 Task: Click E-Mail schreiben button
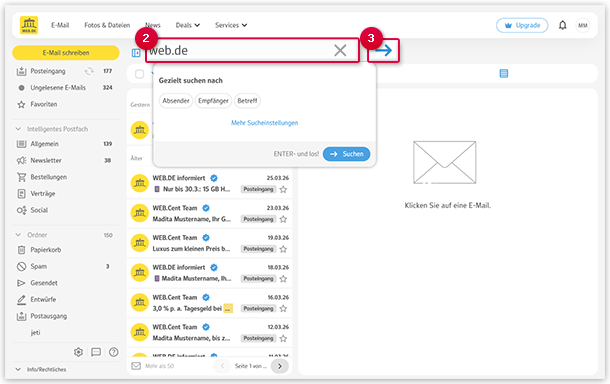(x=66, y=53)
